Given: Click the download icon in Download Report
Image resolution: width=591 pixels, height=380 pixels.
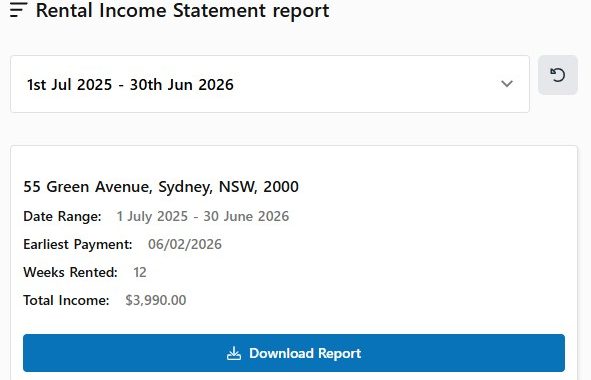Looking at the screenshot, I should click(x=234, y=354).
